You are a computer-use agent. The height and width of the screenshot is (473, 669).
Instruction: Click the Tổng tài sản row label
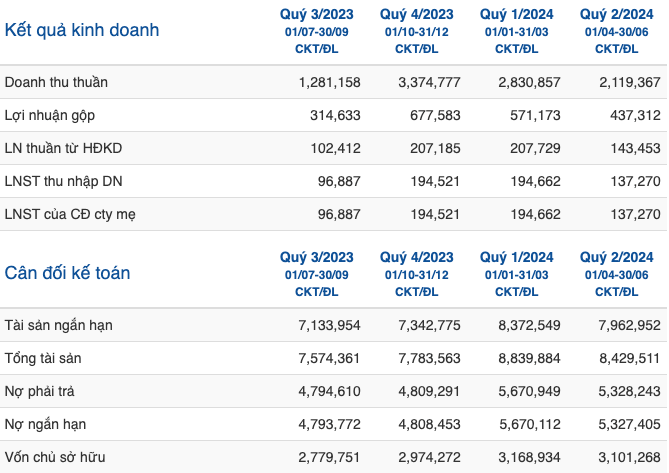click(x=43, y=358)
